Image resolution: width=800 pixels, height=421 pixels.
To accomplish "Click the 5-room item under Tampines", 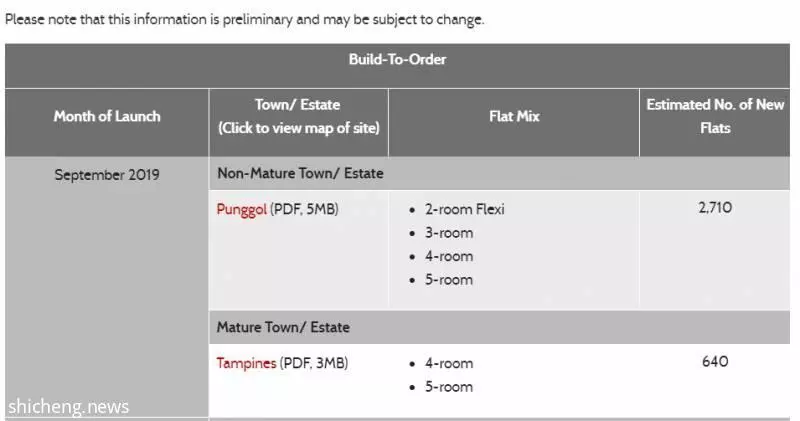I will [449, 387].
